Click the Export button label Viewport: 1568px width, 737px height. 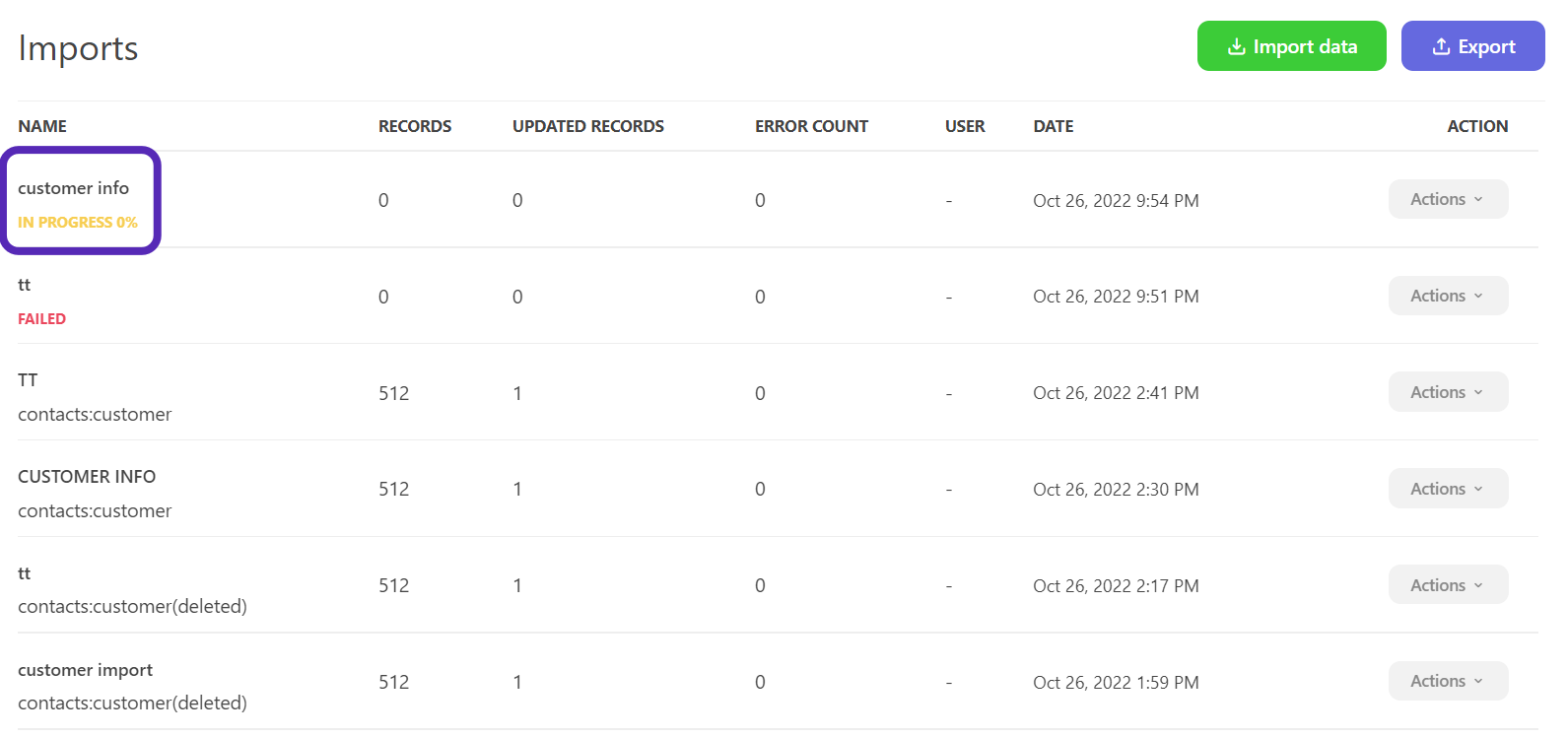click(1486, 47)
